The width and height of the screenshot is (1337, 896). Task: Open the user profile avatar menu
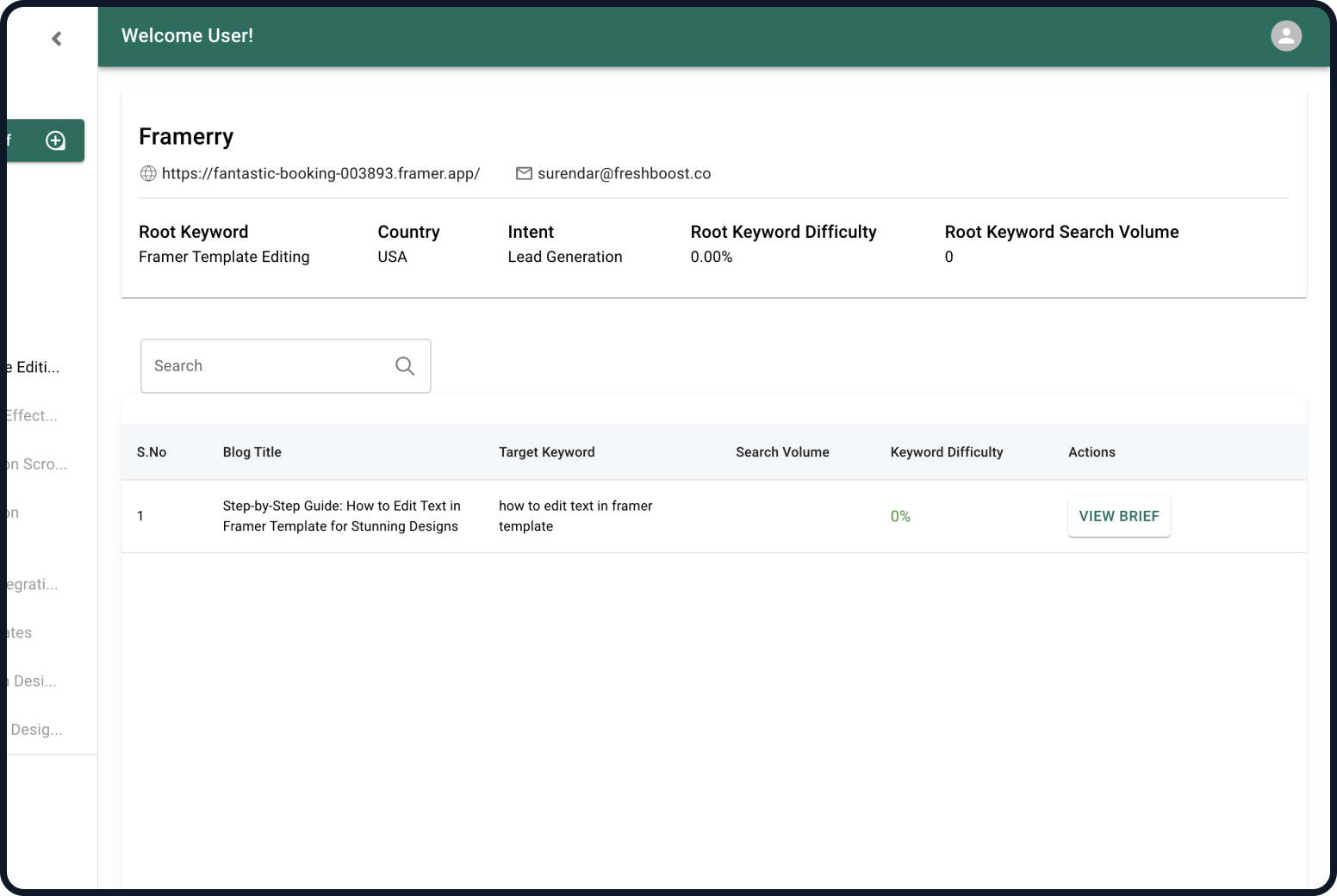[x=1285, y=35]
